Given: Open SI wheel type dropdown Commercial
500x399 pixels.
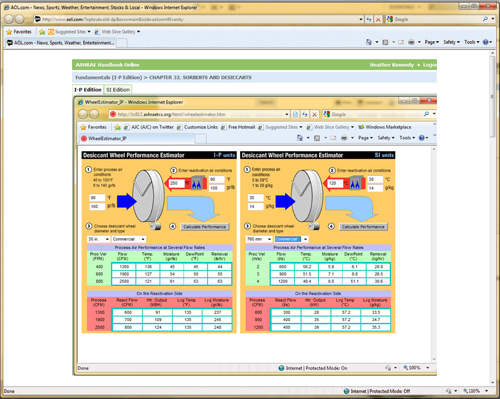Looking at the screenshot, I should [291, 239].
